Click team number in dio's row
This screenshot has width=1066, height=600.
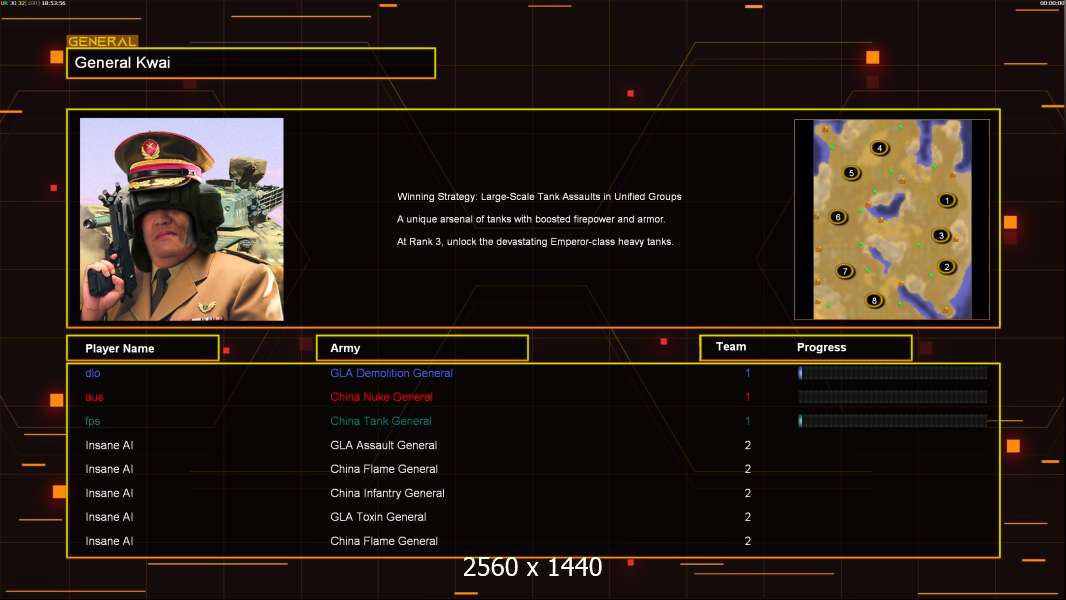tap(747, 373)
